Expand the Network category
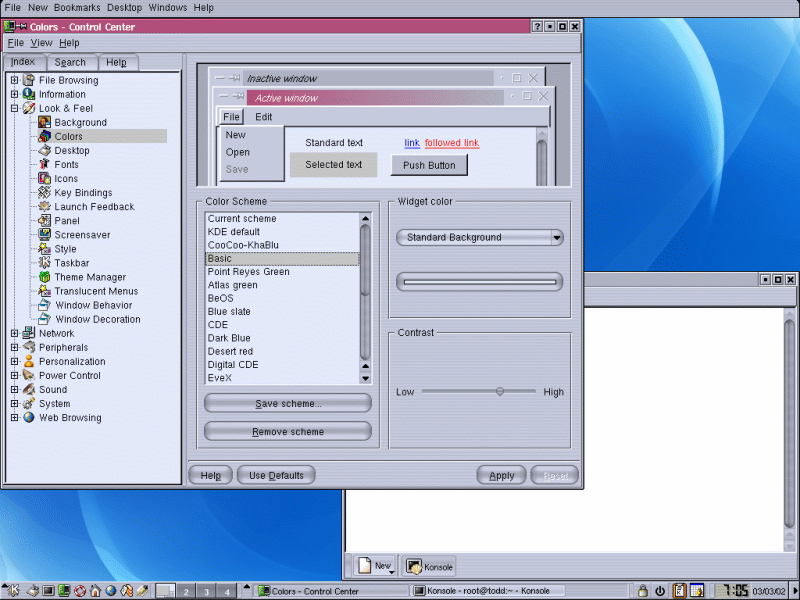Image resolution: width=800 pixels, height=600 pixels. pyautogui.click(x=15, y=333)
